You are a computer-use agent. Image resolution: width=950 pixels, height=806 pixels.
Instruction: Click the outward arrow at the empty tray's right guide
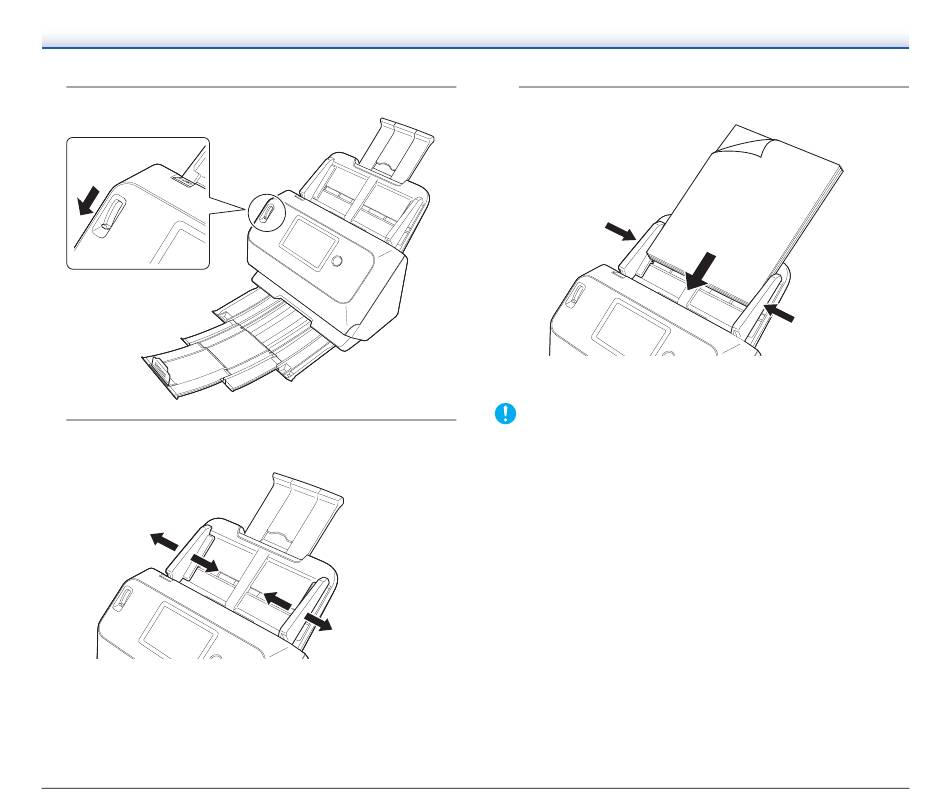click(x=318, y=622)
